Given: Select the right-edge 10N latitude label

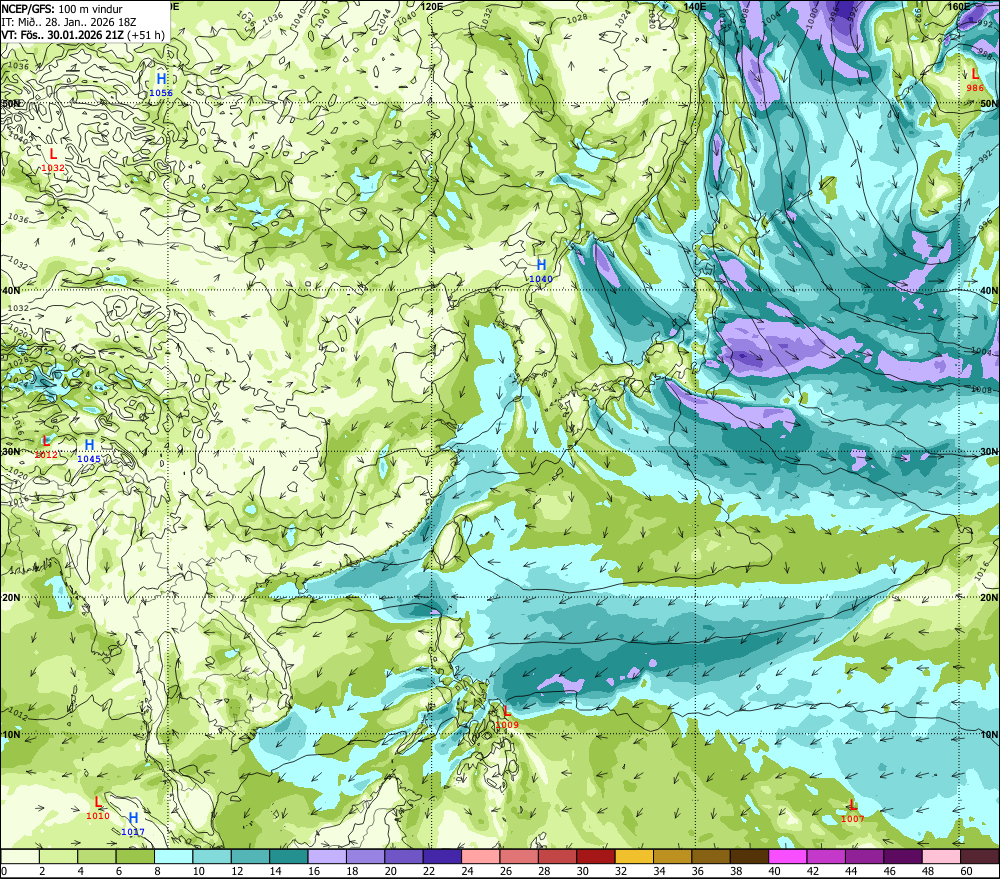Looking at the screenshot, I should coord(989,734).
